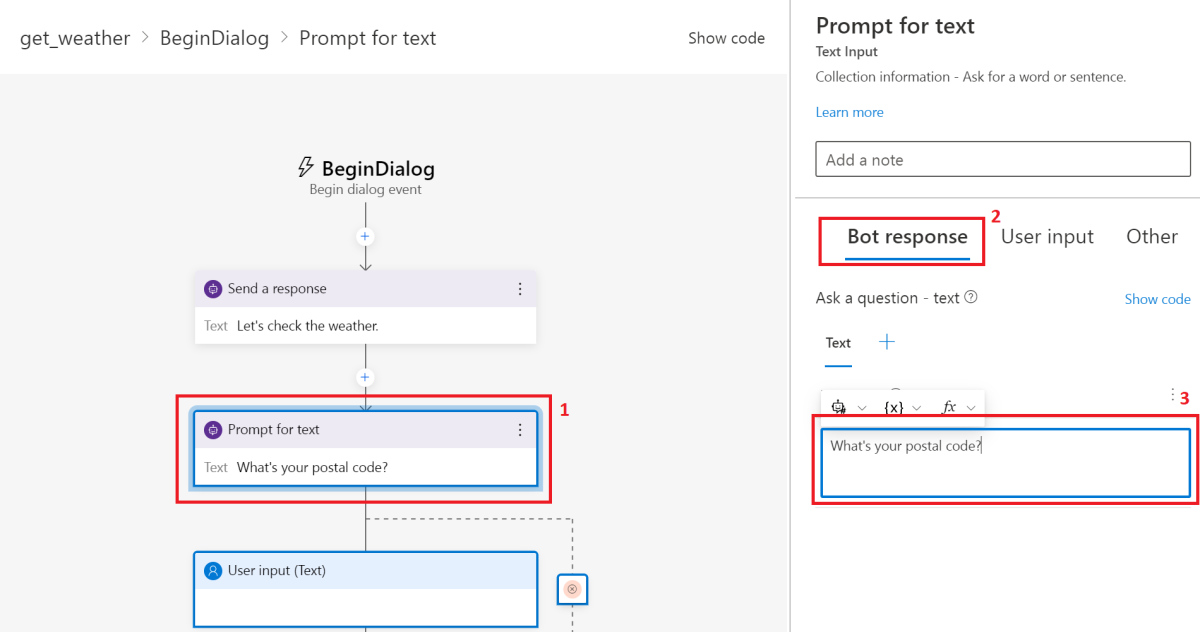This screenshot has height=632, width=1200.
Task: Open the ellipsis menu above the response editor
Action: [x=1174, y=393]
